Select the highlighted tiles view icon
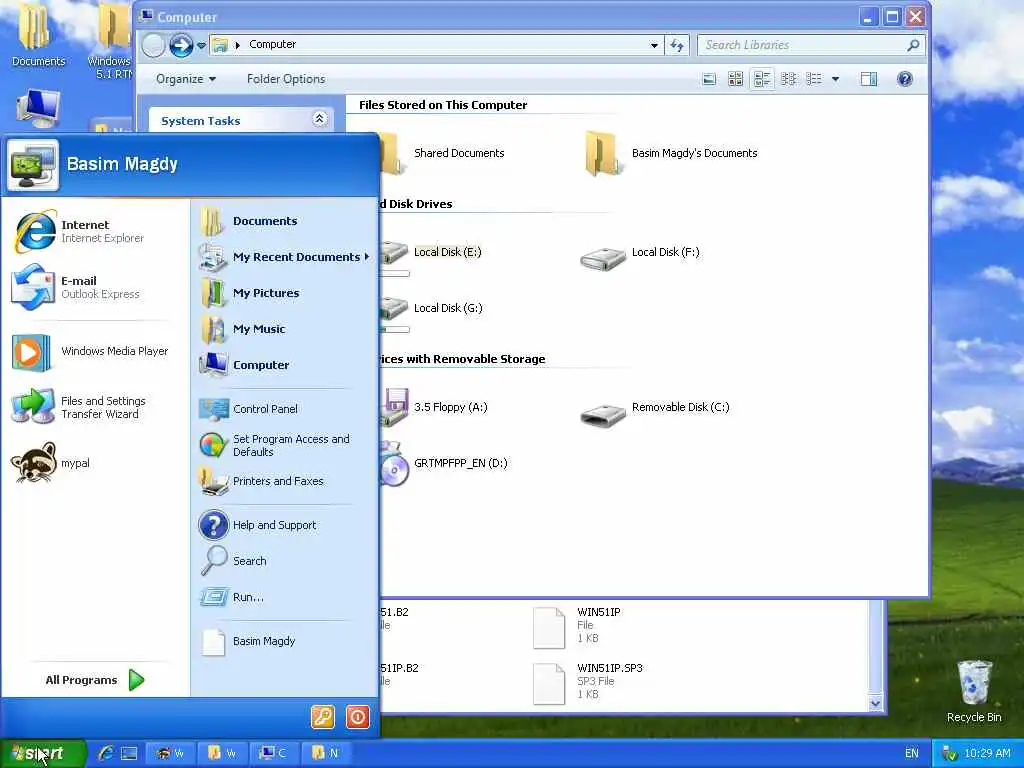Viewport: 1024px width, 768px height. 762,80
